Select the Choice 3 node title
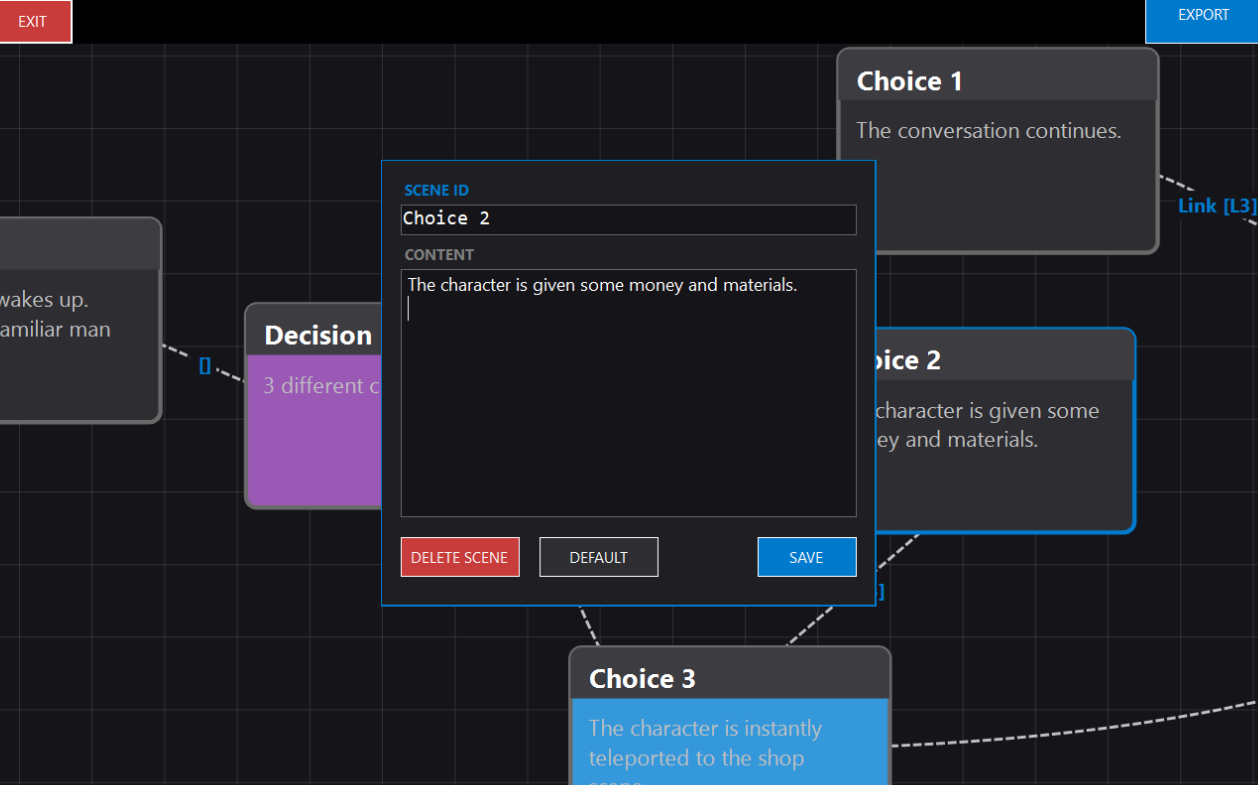The width and height of the screenshot is (1258, 785). [642, 679]
